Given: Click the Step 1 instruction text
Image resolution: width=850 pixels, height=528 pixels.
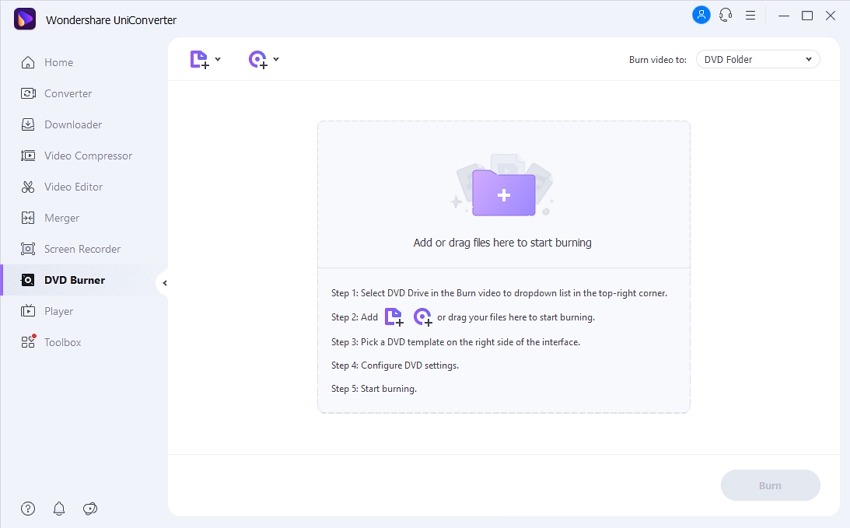Looking at the screenshot, I should pos(499,293).
